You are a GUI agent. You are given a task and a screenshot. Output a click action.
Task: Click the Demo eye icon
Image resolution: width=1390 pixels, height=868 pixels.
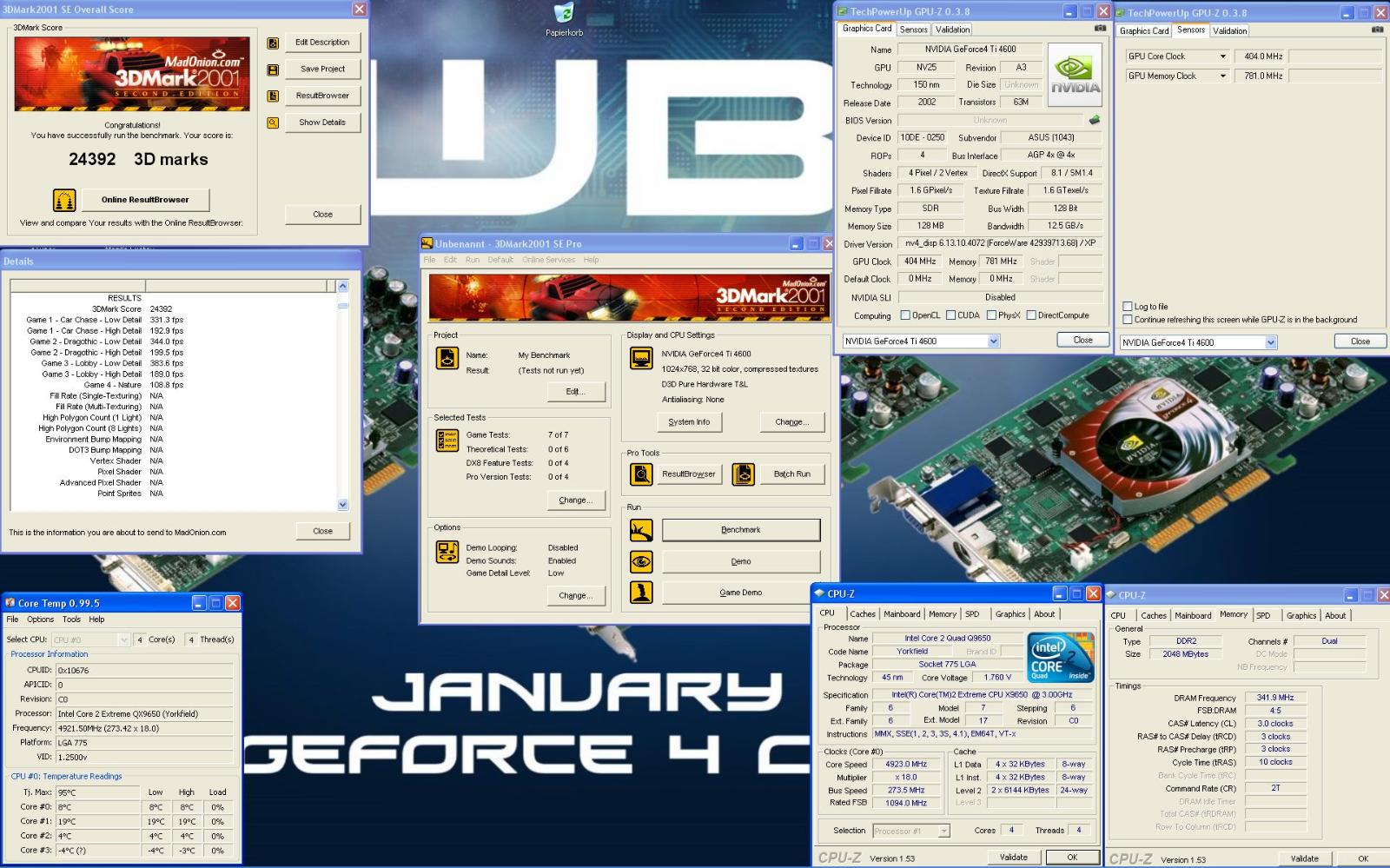(x=641, y=561)
